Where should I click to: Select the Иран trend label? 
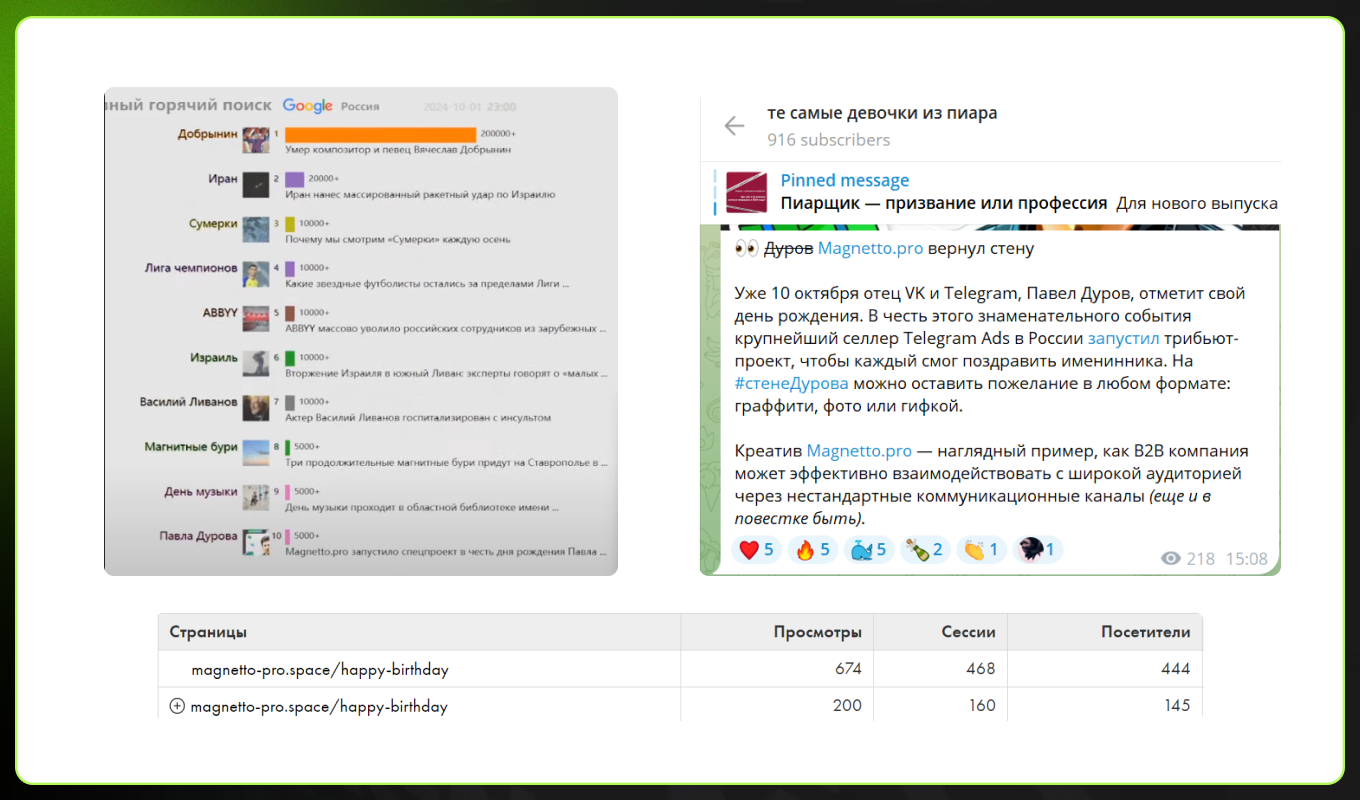tap(224, 179)
